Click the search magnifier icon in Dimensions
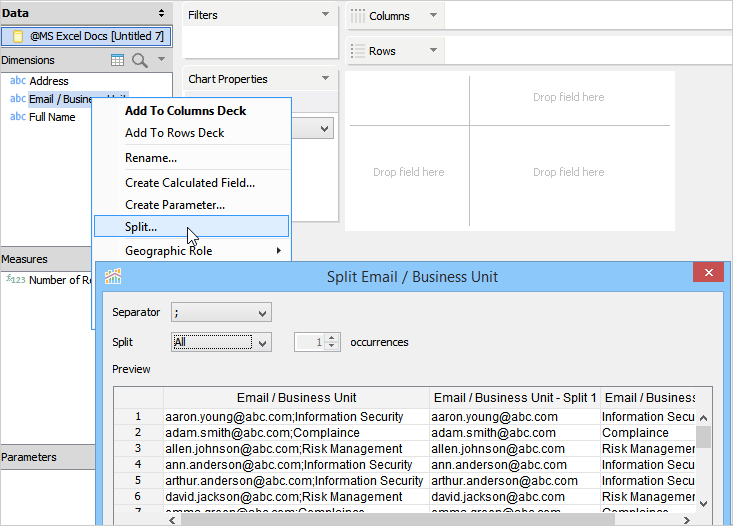 (139, 60)
